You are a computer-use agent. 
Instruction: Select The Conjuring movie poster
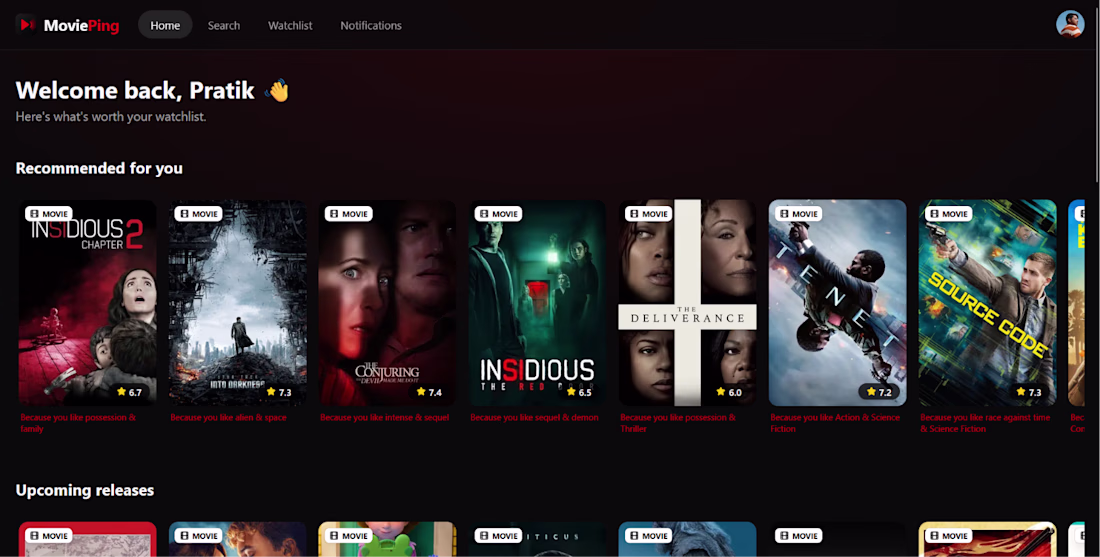click(x=387, y=303)
